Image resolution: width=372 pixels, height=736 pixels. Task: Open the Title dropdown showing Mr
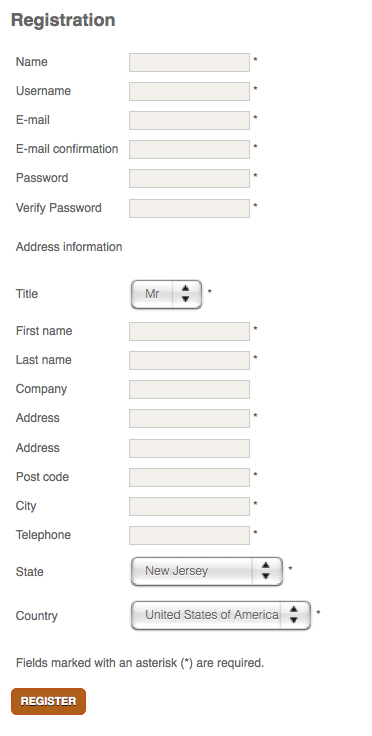click(x=166, y=294)
